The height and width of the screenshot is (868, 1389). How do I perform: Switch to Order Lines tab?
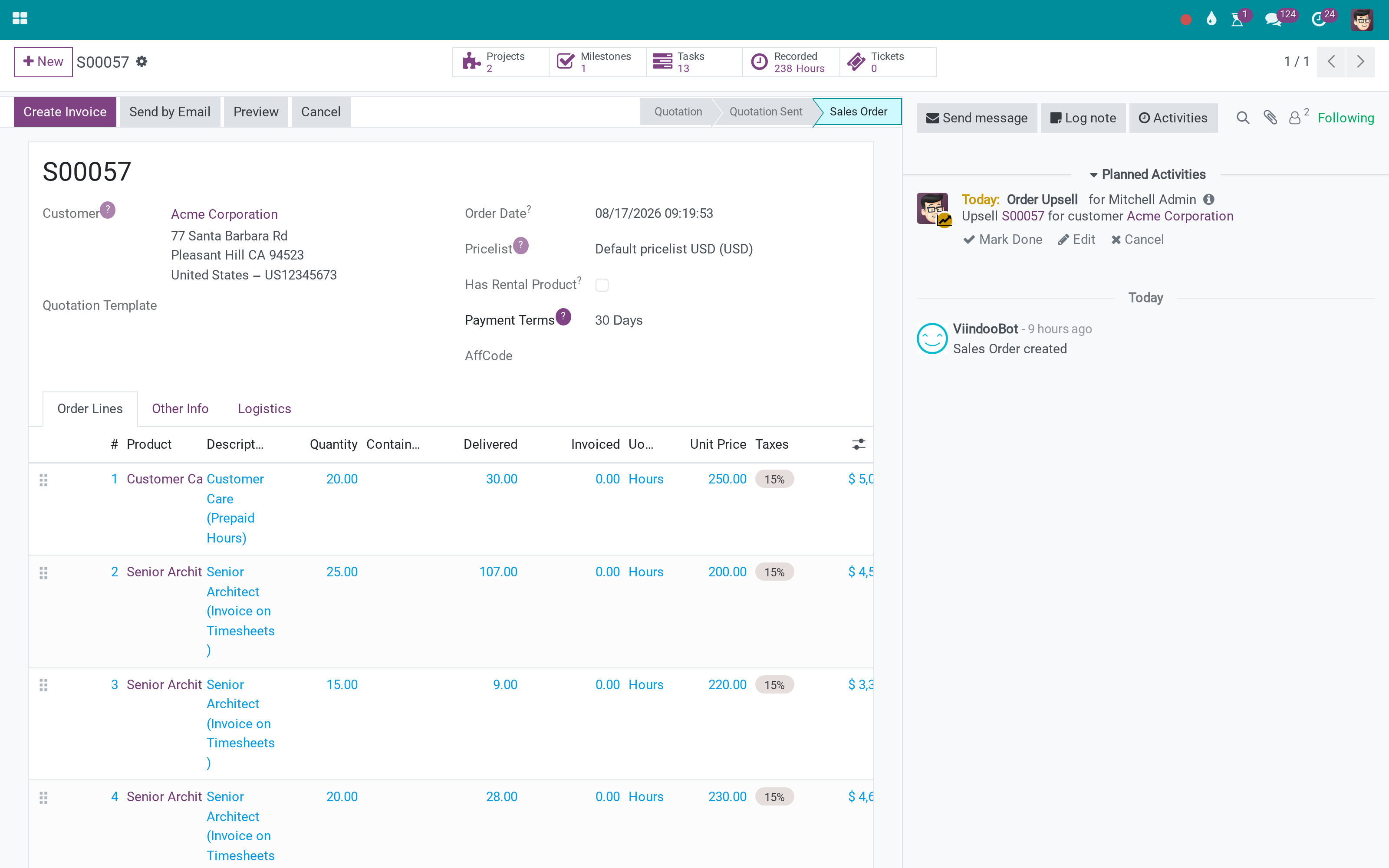point(90,409)
